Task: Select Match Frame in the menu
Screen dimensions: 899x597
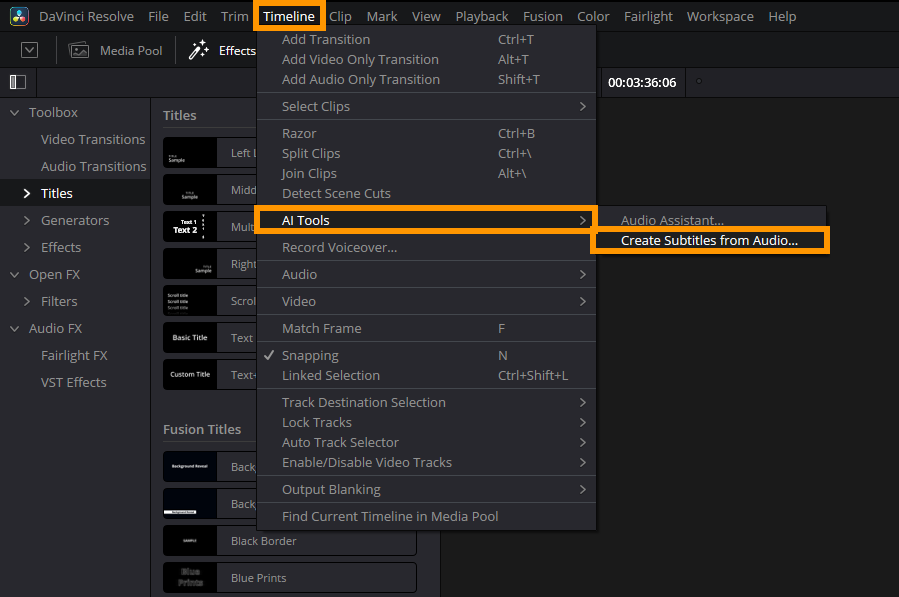Action: coord(427,329)
